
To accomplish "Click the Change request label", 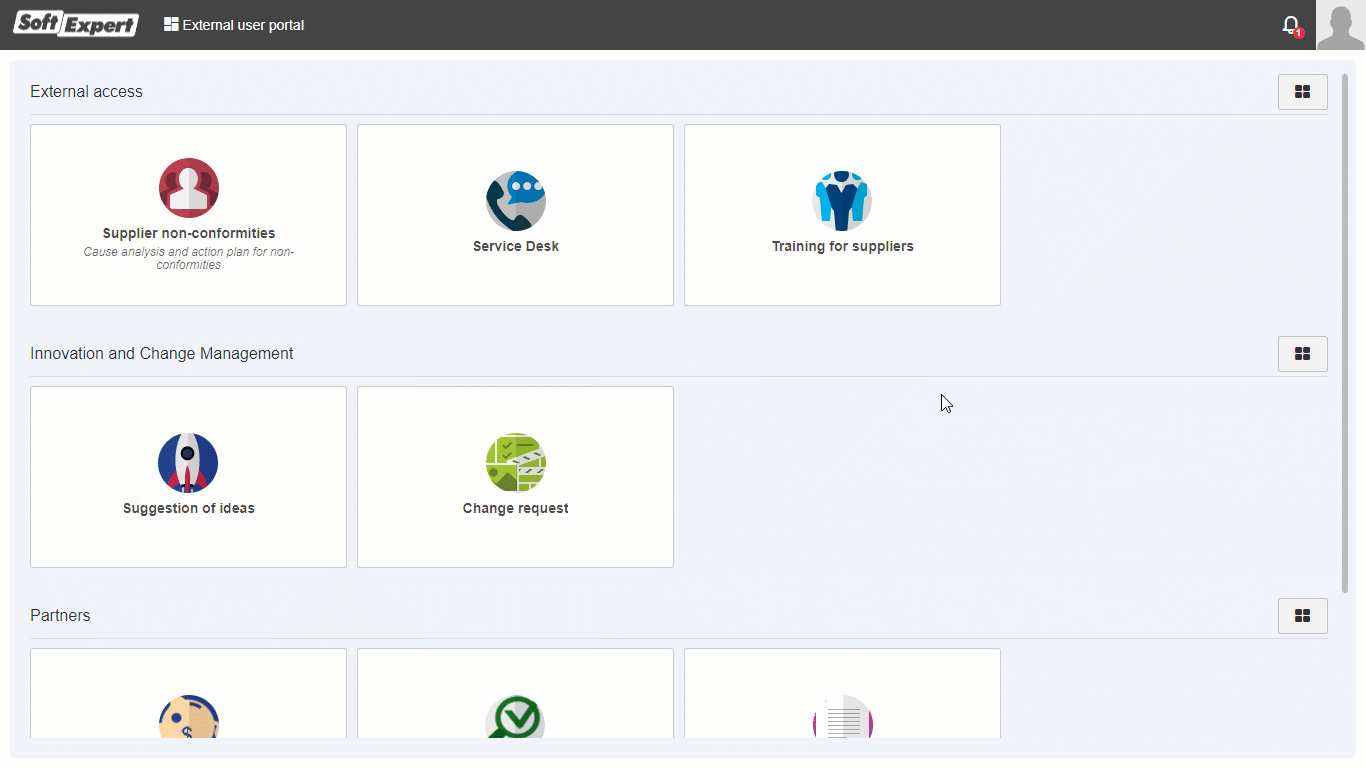I will [x=516, y=508].
